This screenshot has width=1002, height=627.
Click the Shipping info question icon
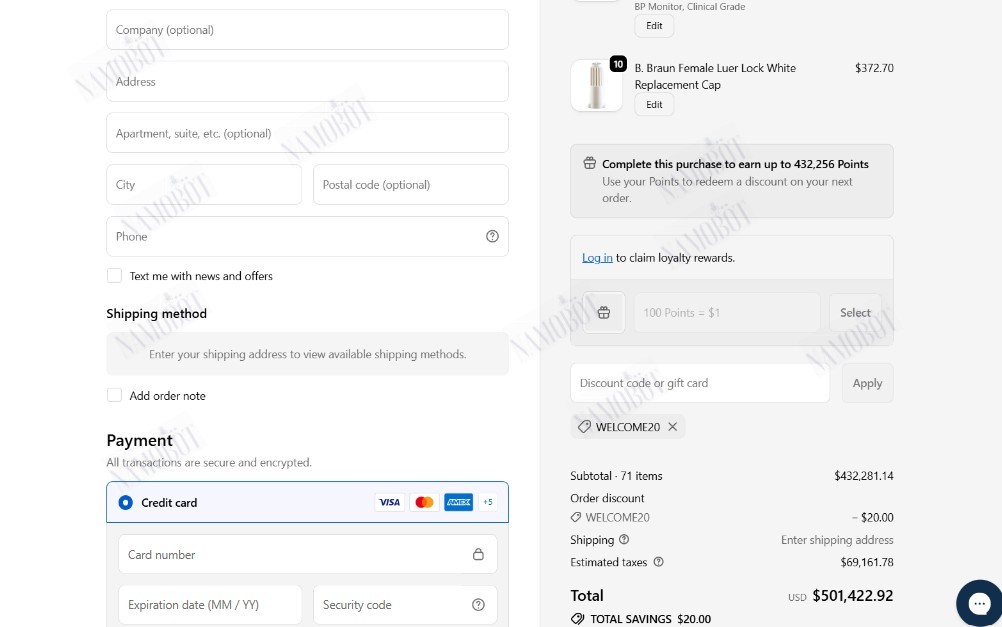pos(624,539)
